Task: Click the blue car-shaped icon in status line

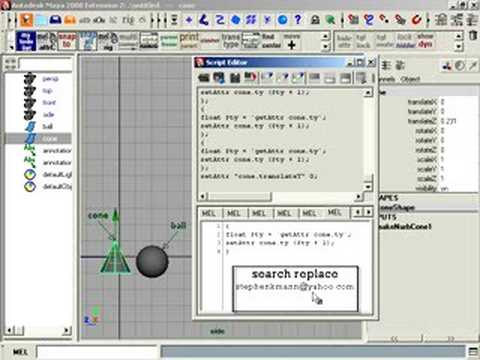Action: [55, 20]
